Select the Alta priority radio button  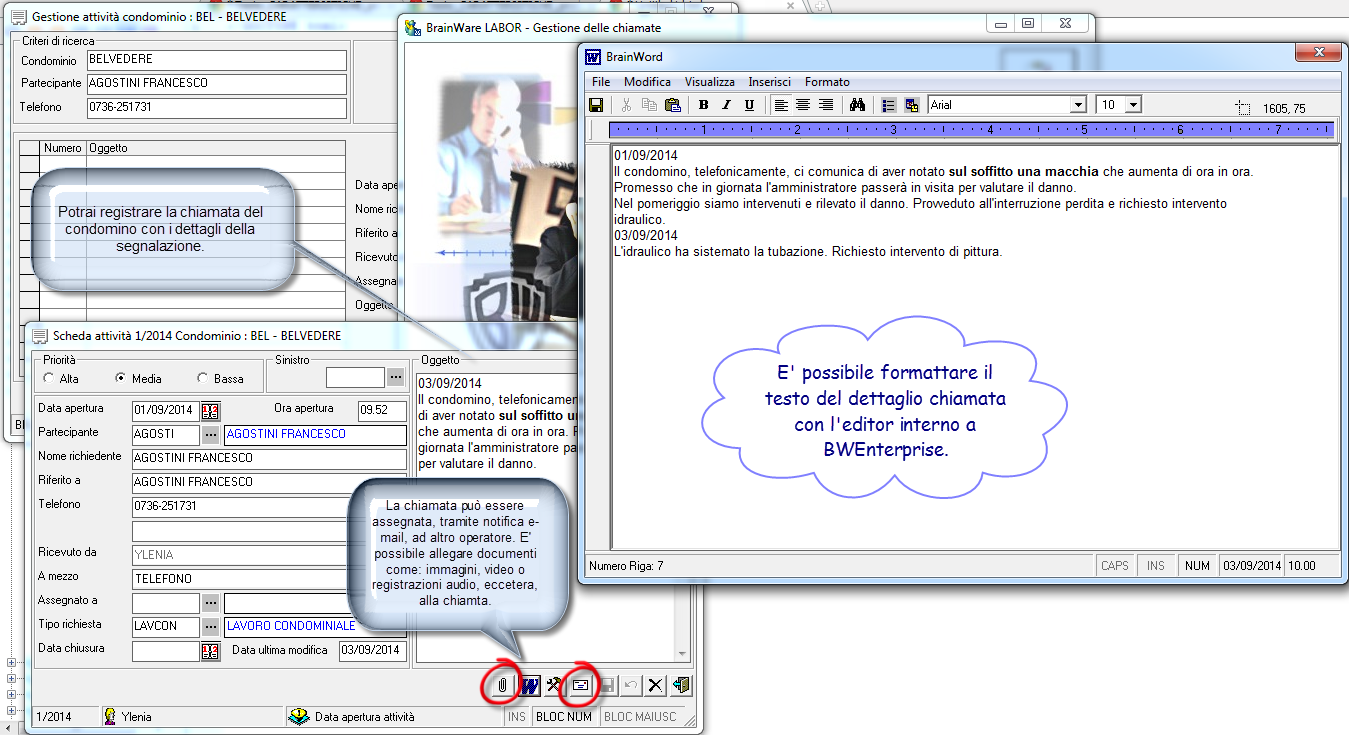(49, 379)
